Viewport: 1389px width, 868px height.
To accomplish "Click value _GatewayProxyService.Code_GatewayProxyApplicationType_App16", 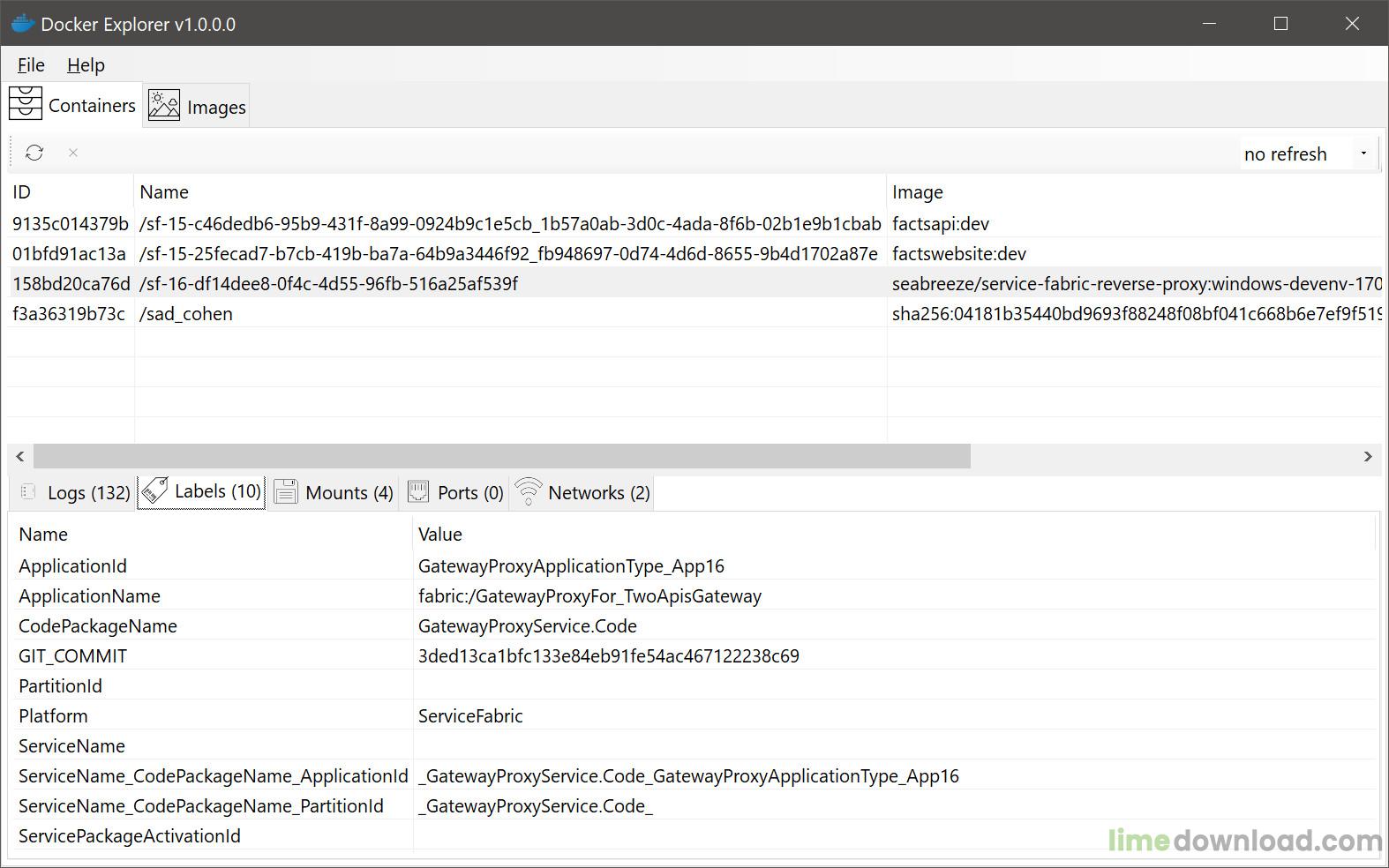I will click(x=688, y=775).
